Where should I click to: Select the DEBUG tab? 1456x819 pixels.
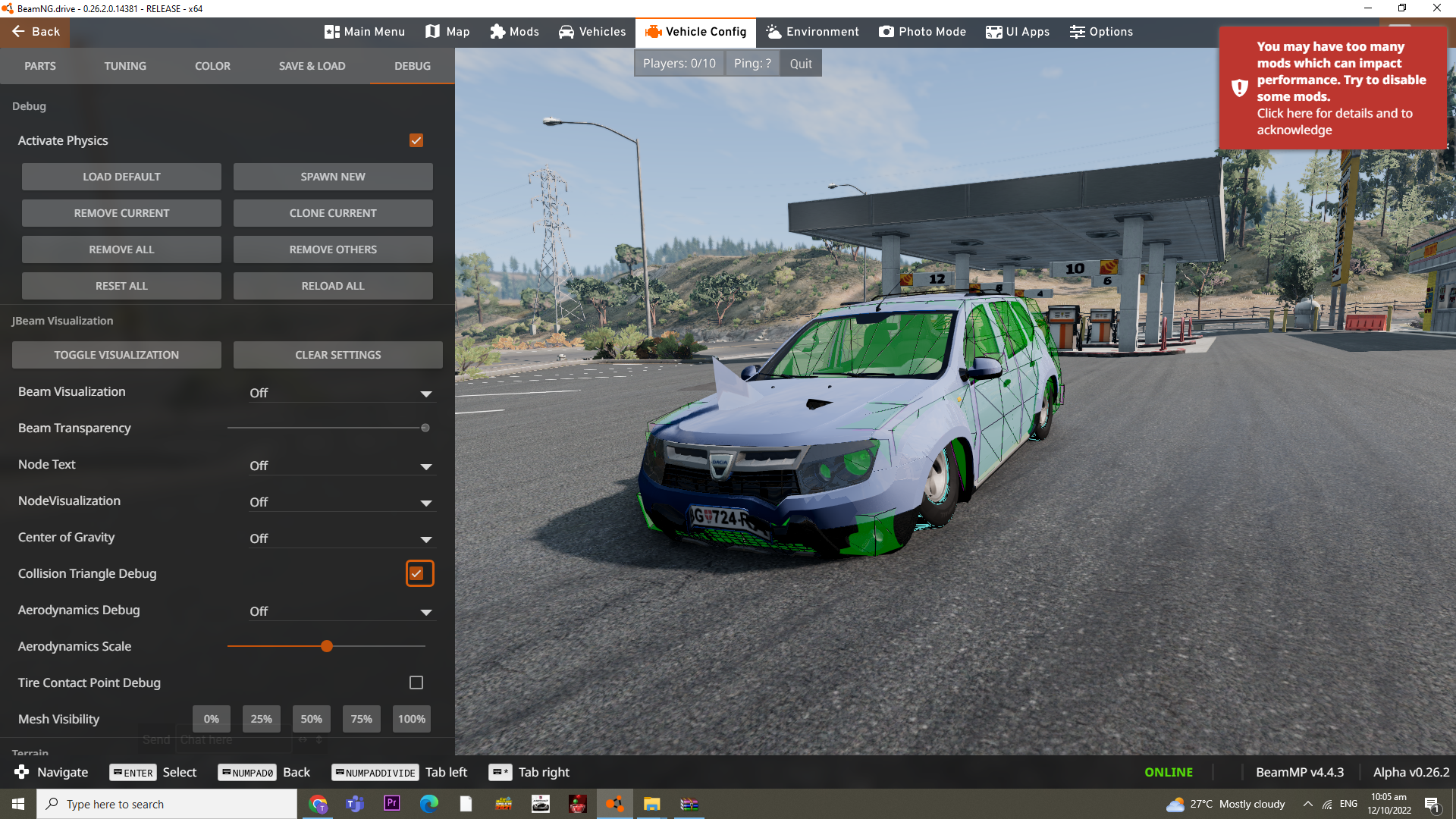(x=413, y=66)
